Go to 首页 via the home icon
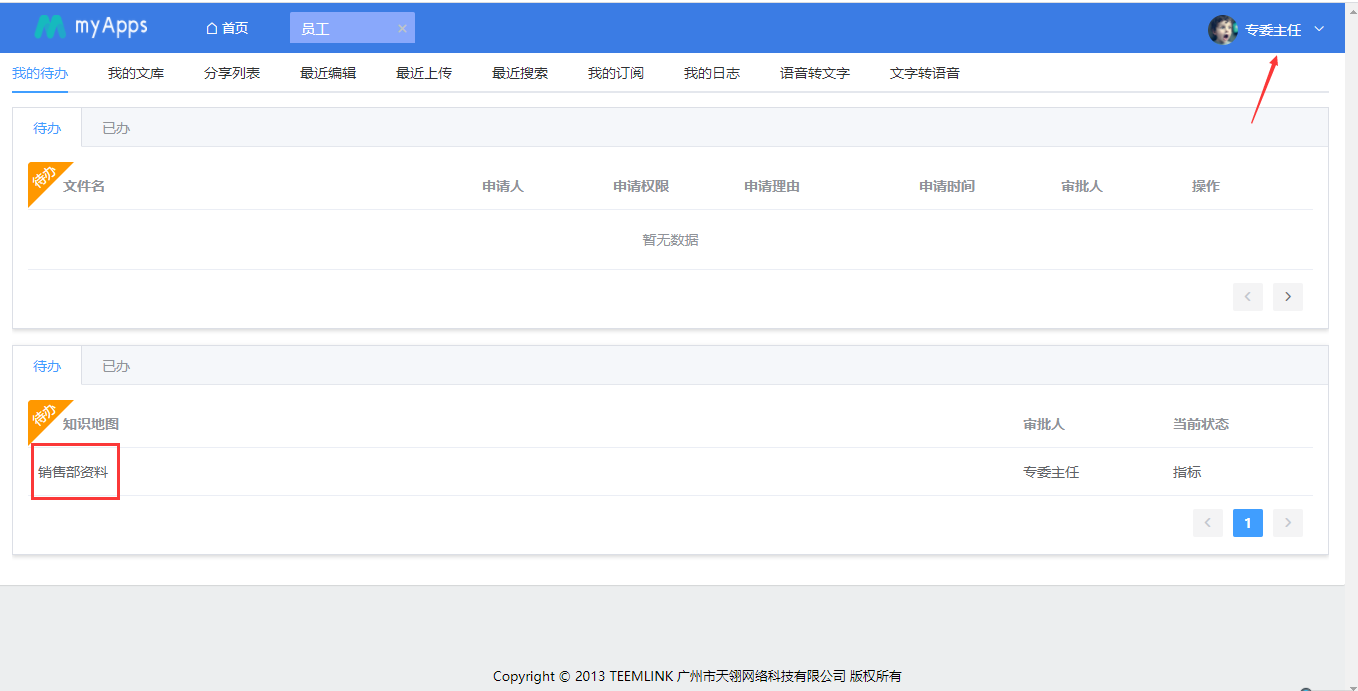 (x=212, y=28)
